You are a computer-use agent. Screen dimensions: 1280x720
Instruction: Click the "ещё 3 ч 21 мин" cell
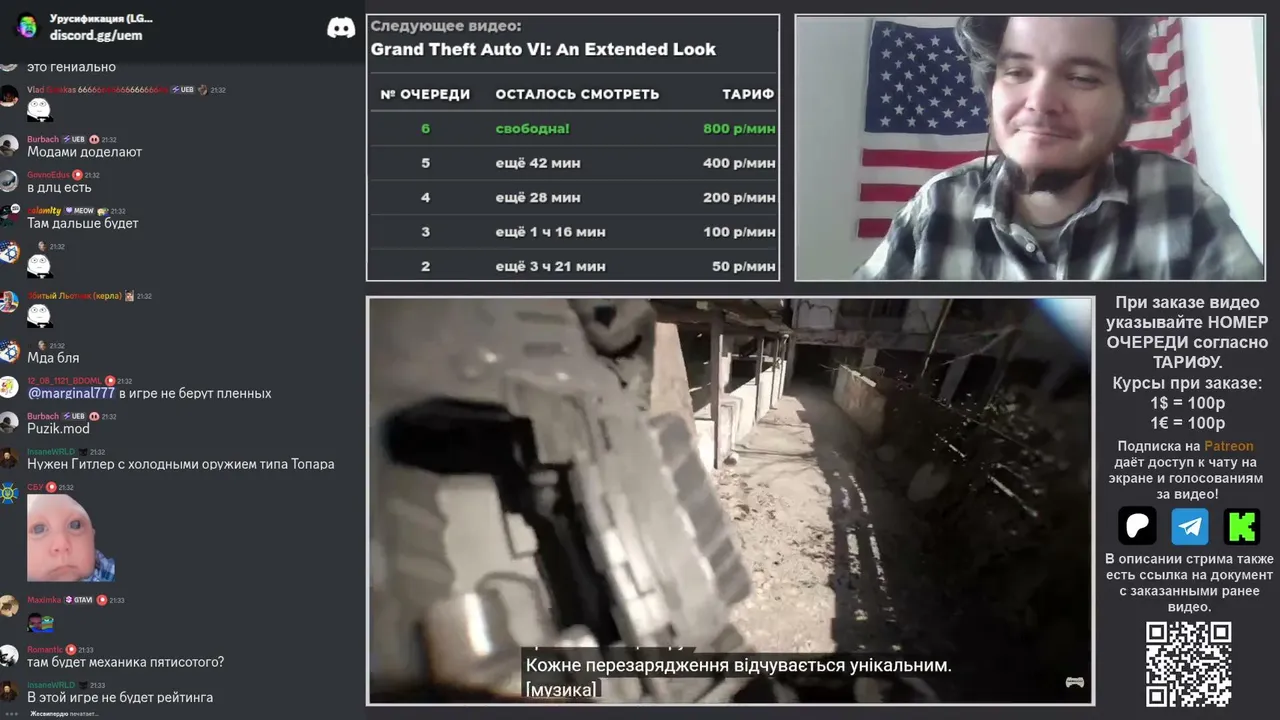click(550, 266)
